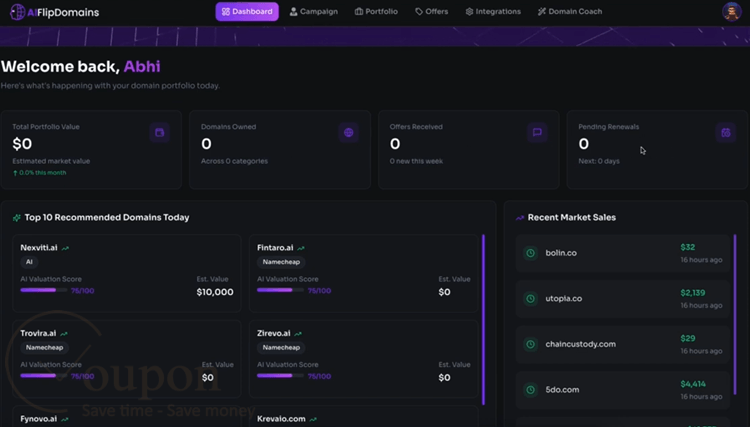
Task: Open the Krevalo.com domain link
Action: pyautogui.click(x=281, y=419)
